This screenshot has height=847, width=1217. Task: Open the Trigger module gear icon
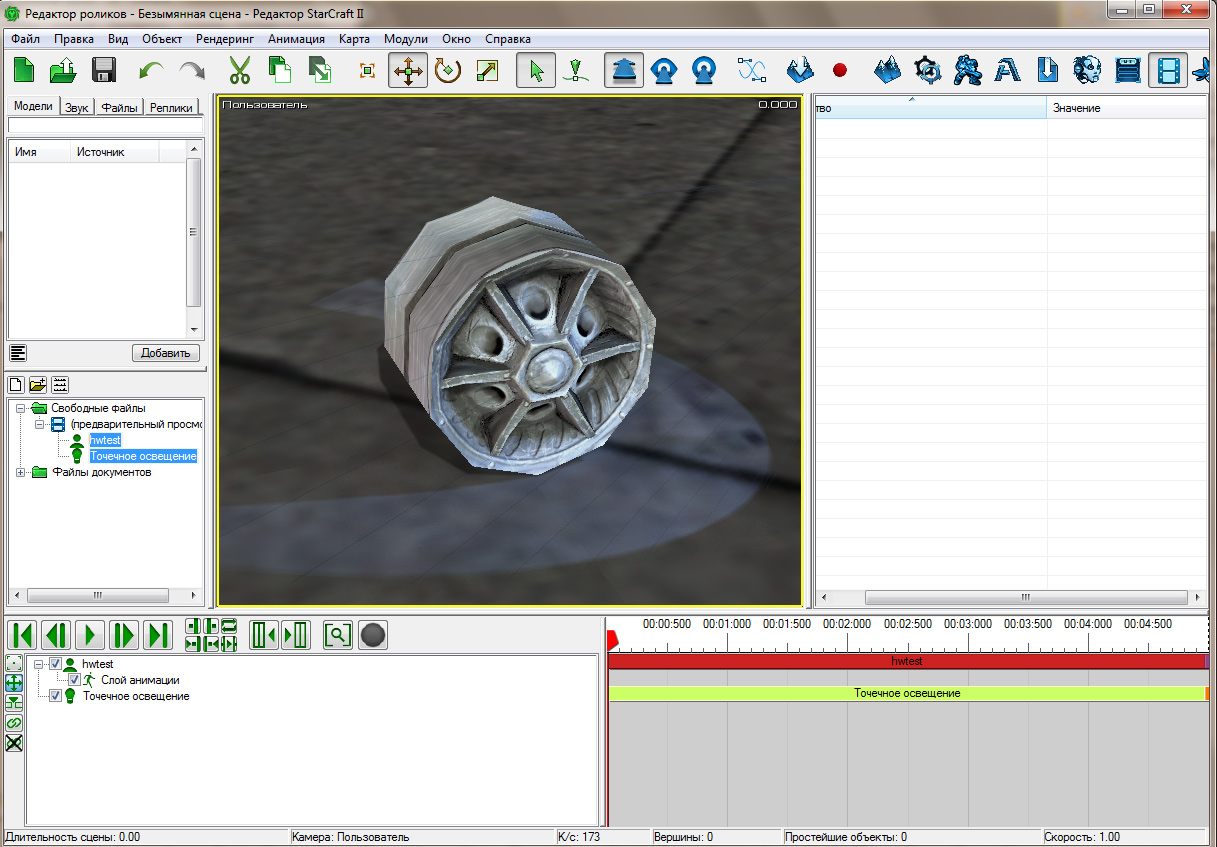pyautogui.click(x=929, y=71)
